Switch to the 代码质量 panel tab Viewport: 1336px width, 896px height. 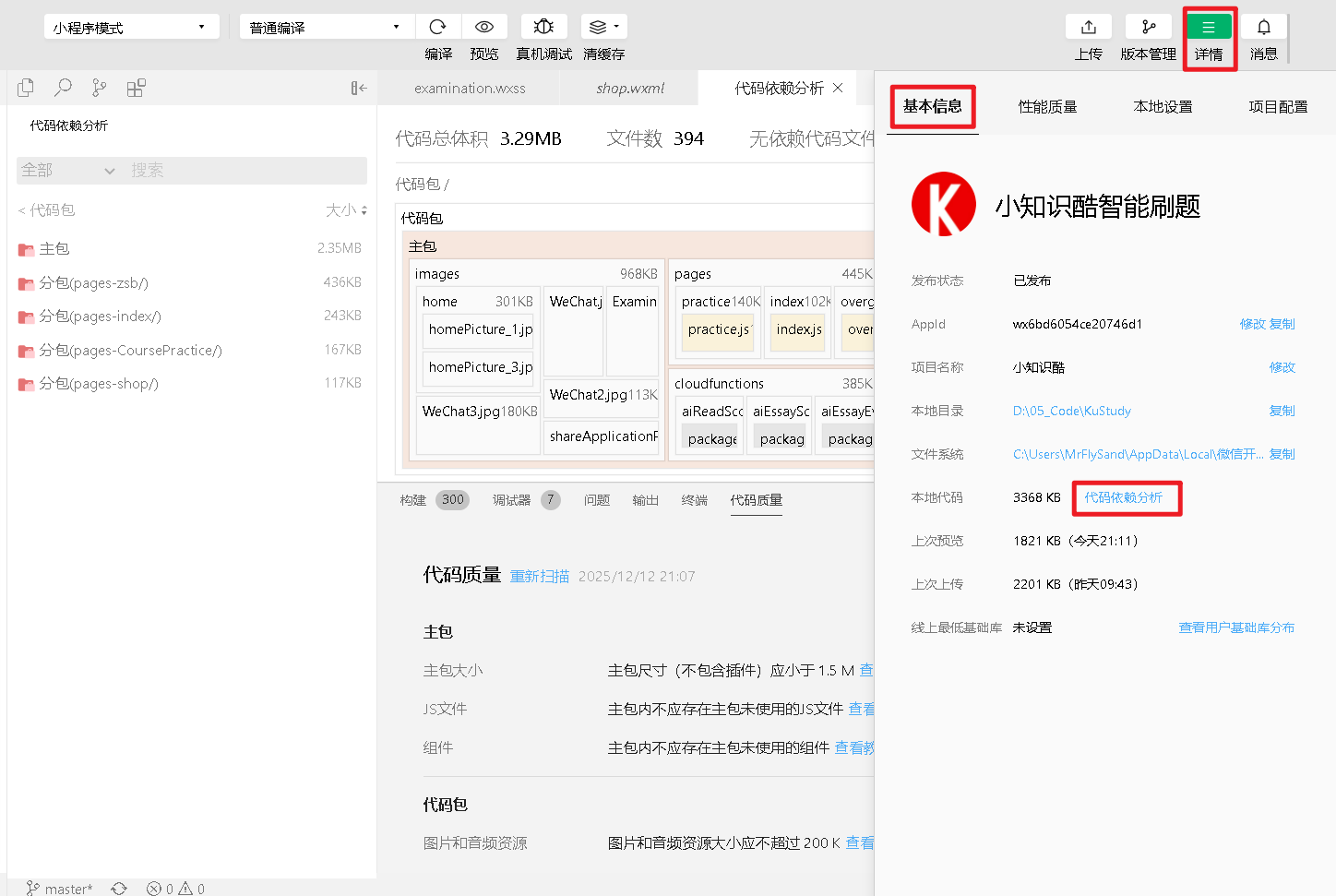click(757, 500)
